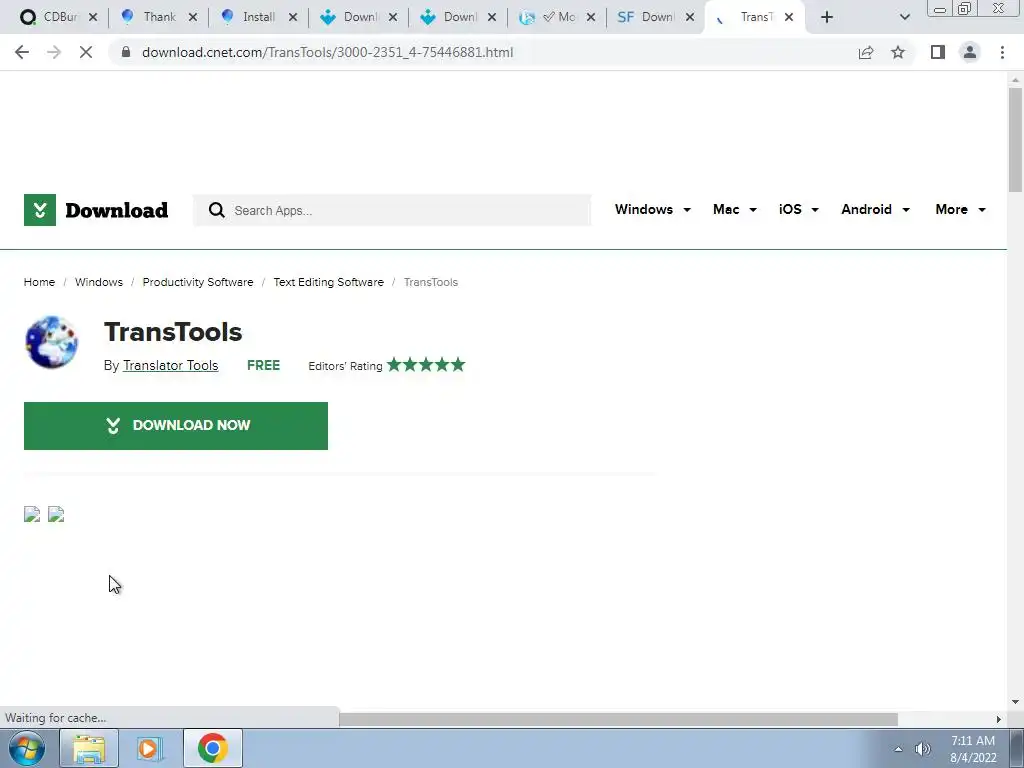Switch to the second Downl tab
The height and width of the screenshot is (768, 1024).
coord(457,17)
